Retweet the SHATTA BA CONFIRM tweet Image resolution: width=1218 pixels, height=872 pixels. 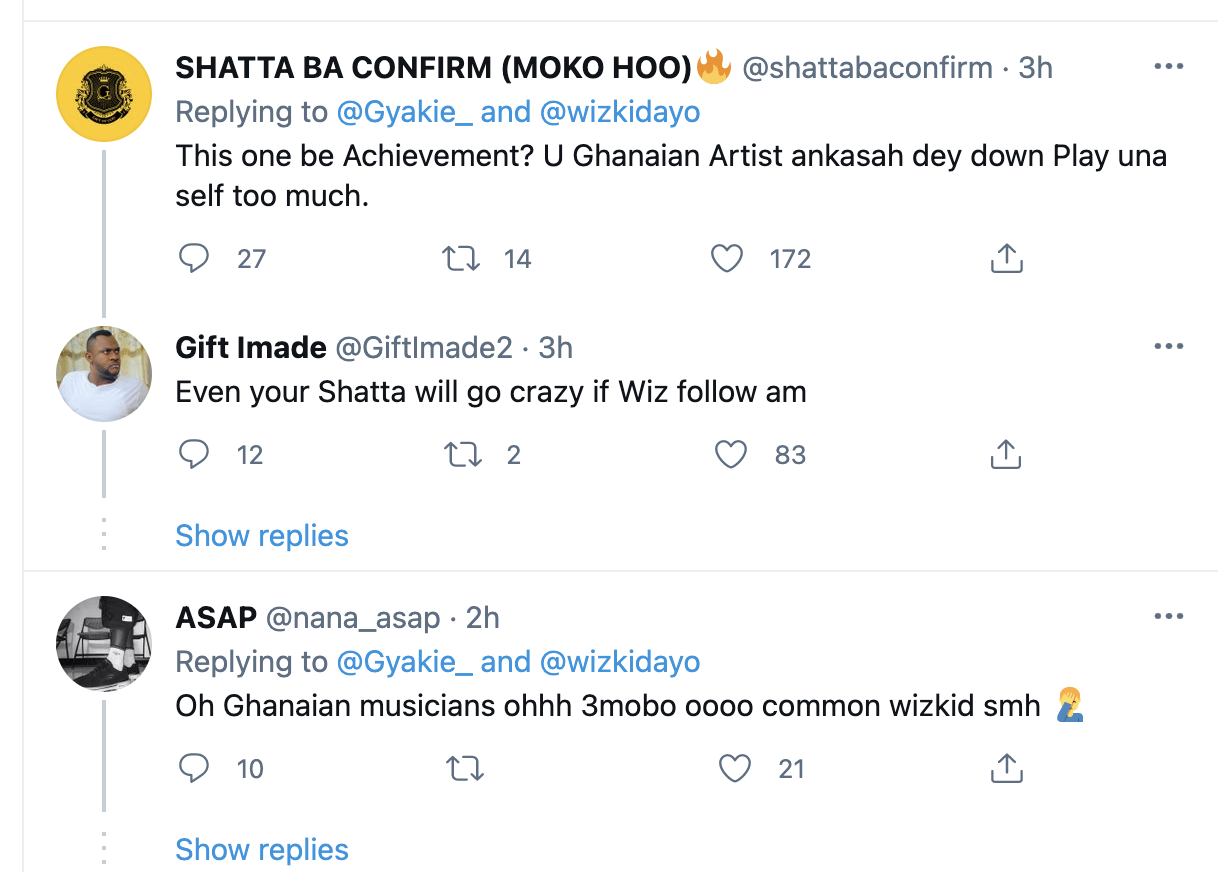click(463, 259)
